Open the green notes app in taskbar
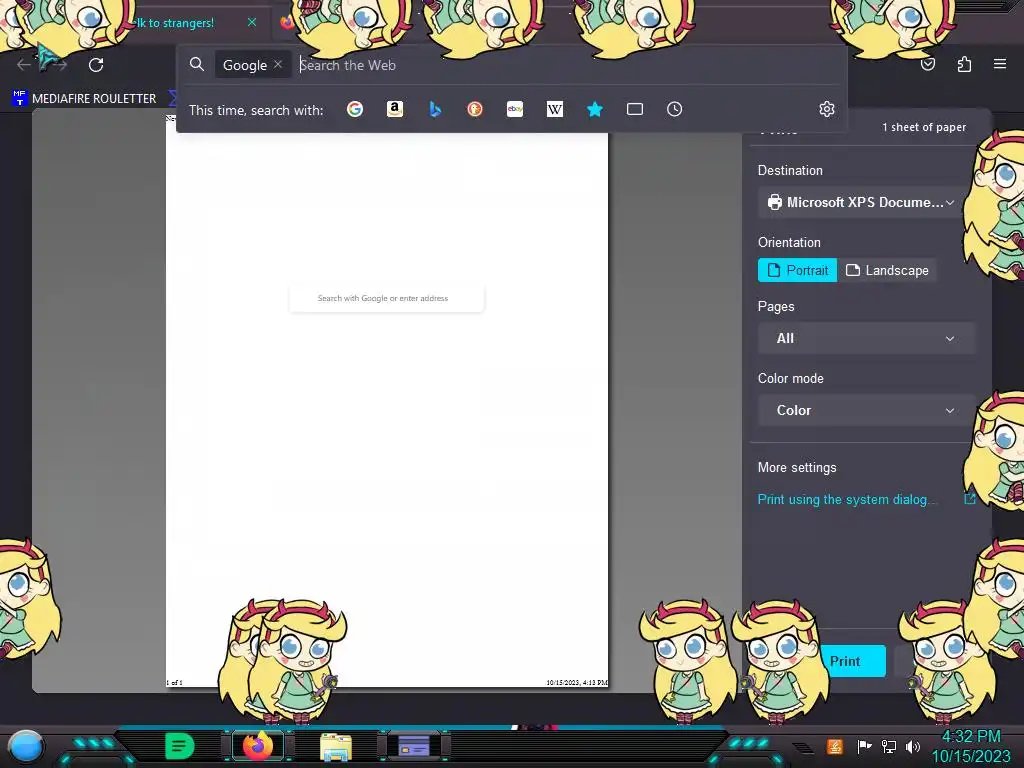The image size is (1024, 768). coord(180,746)
